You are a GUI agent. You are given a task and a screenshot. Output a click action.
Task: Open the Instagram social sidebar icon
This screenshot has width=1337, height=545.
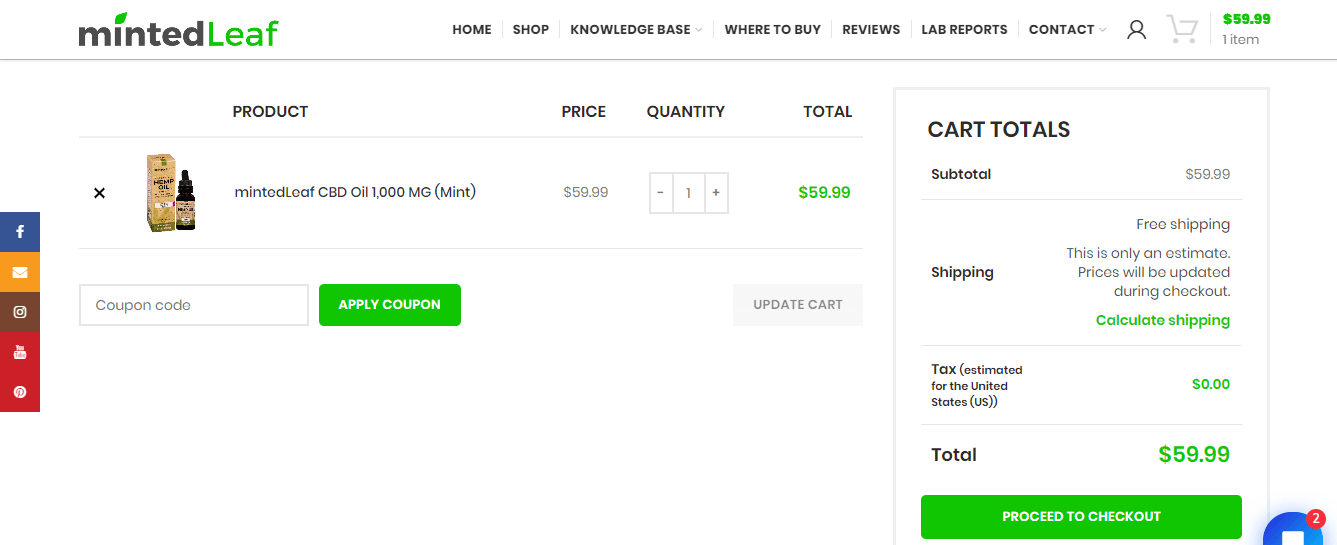(x=20, y=312)
